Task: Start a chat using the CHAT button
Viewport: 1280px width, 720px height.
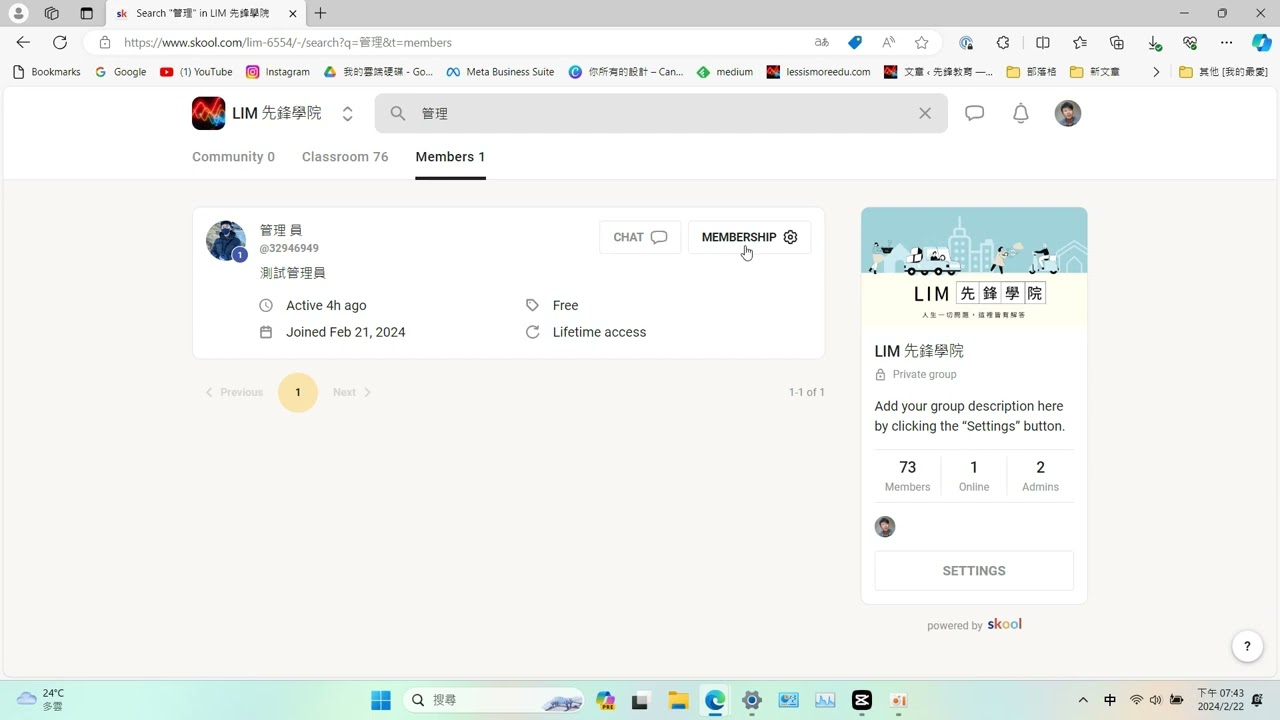Action: (639, 237)
